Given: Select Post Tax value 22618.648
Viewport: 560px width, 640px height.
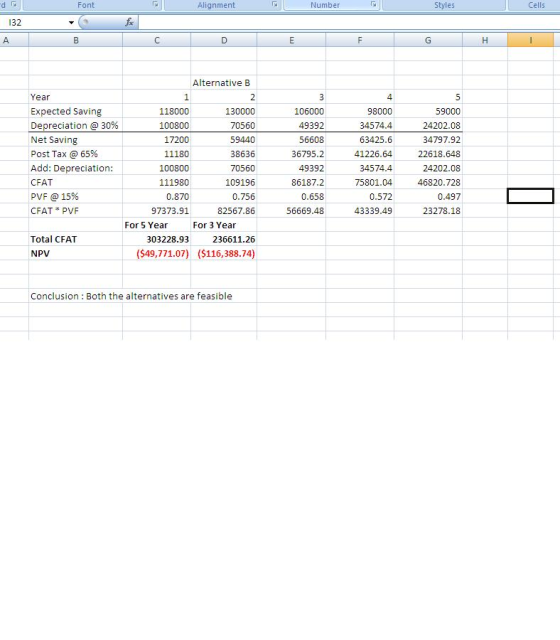Looking at the screenshot, I should [428, 154].
